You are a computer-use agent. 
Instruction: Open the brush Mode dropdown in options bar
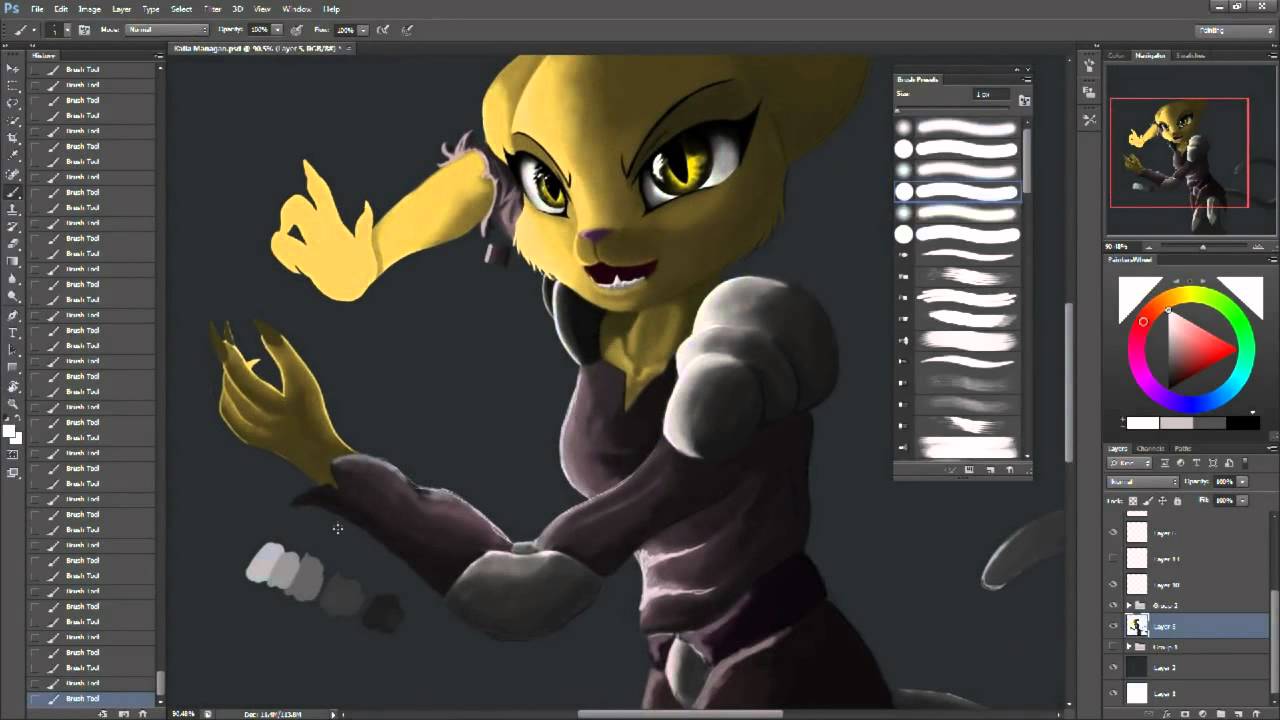point(167,30)
